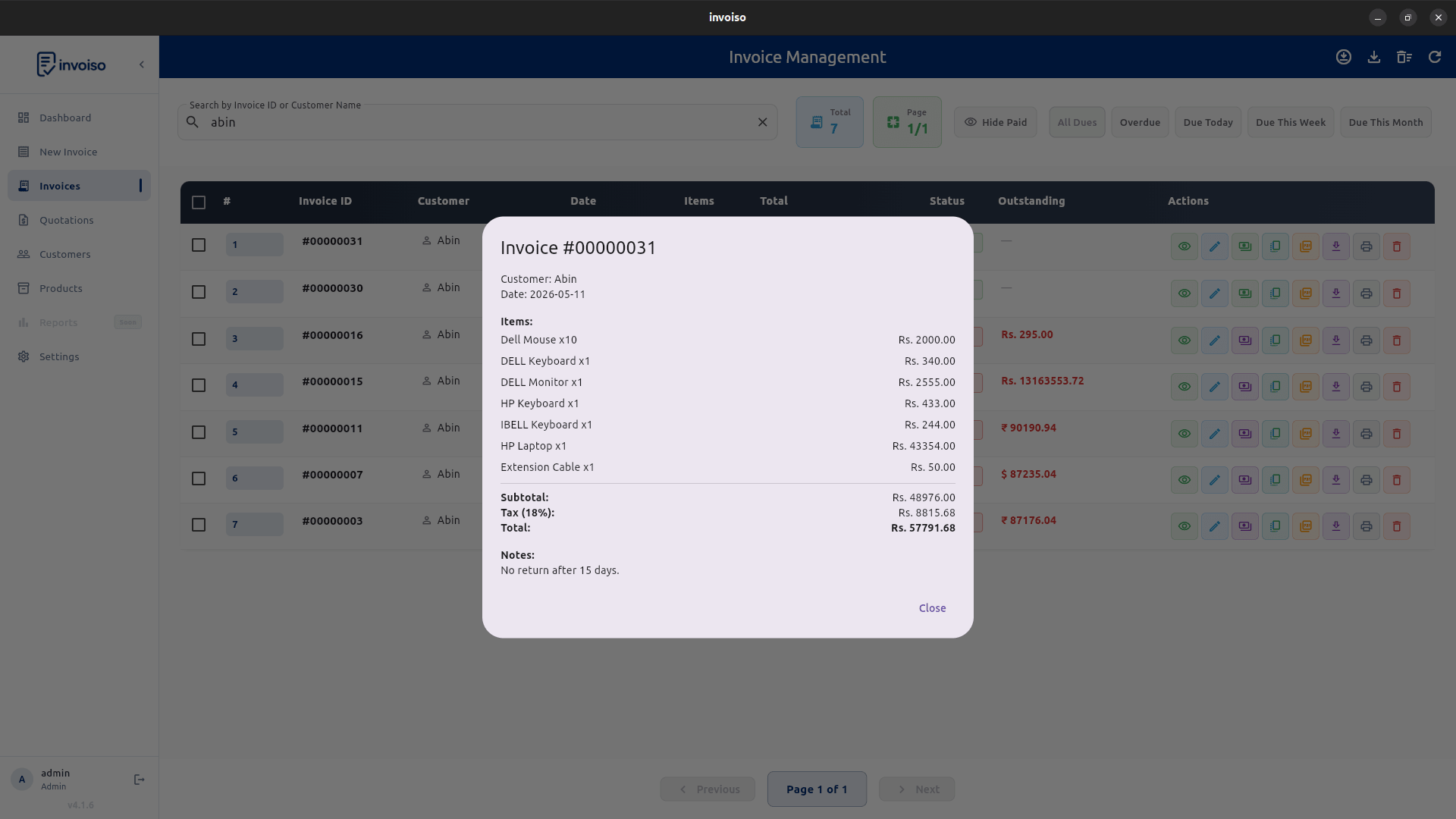Click the Page 1 of 1 button
Screen dimensions: 1456x819
[817, 789]
